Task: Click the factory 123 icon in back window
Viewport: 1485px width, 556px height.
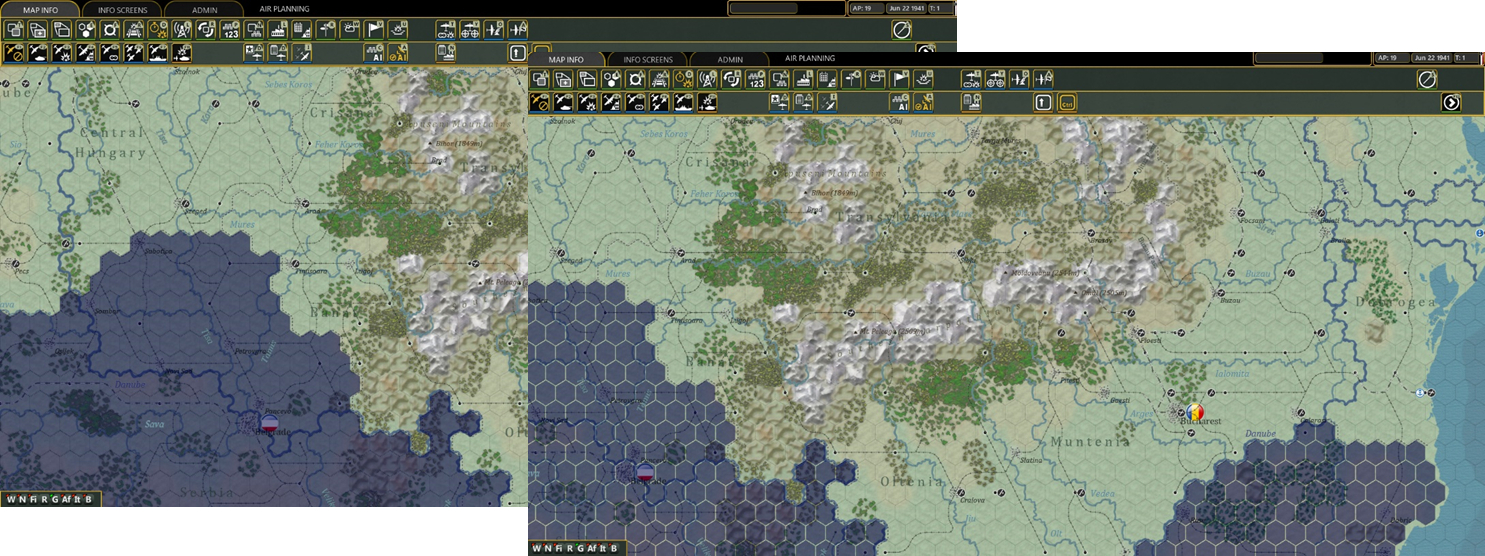Action: 231,29
